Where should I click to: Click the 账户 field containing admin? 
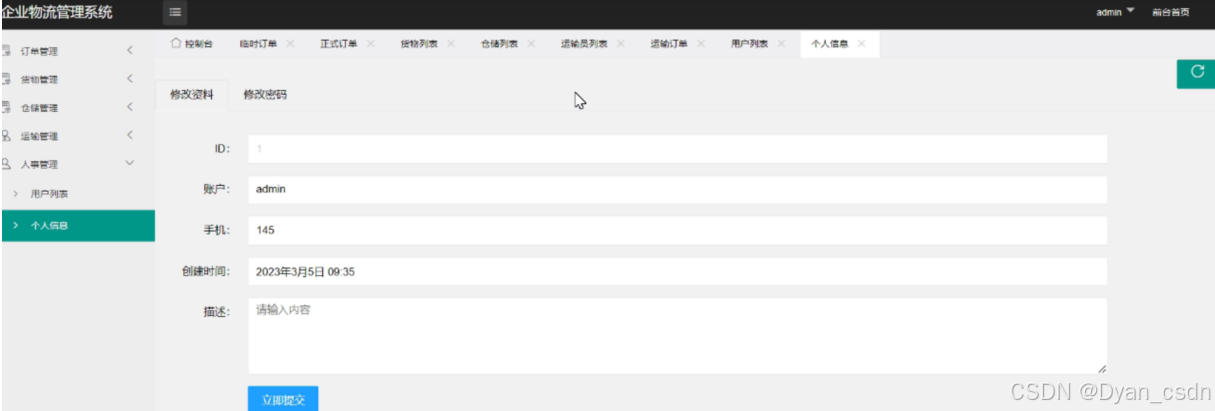click(677, 189)
